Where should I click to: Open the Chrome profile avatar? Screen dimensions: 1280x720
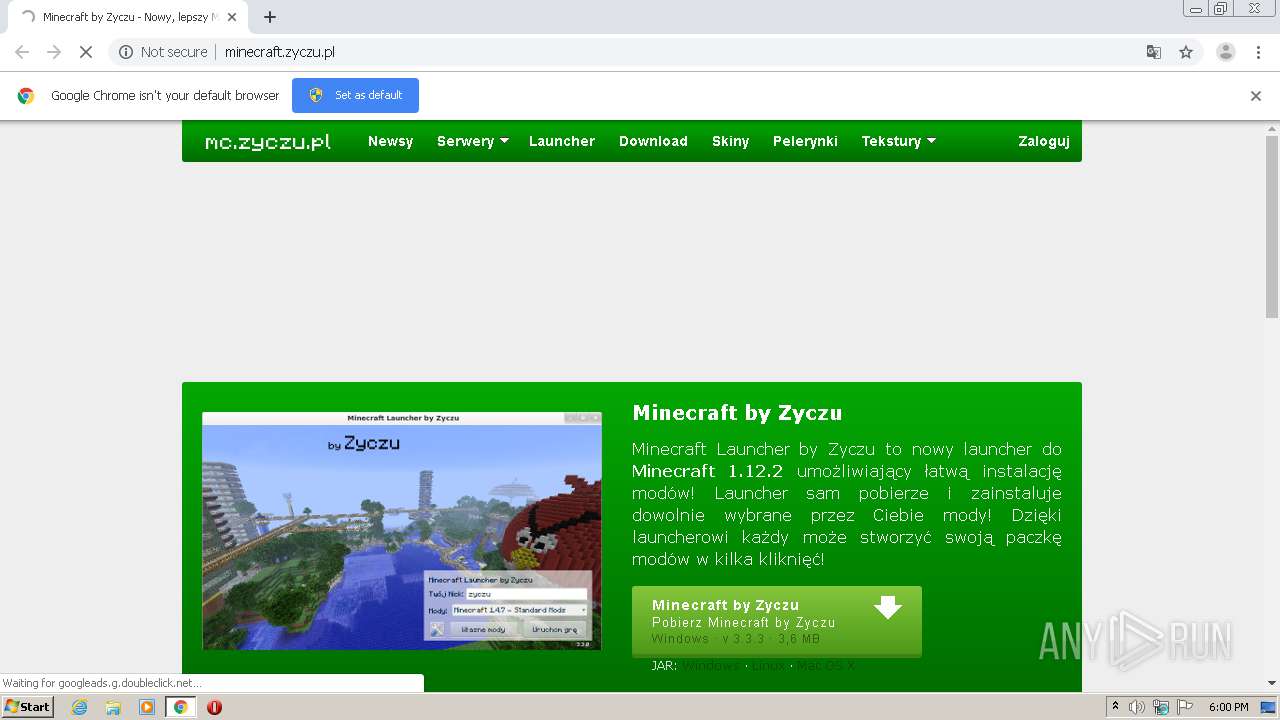pos(1226,52)
